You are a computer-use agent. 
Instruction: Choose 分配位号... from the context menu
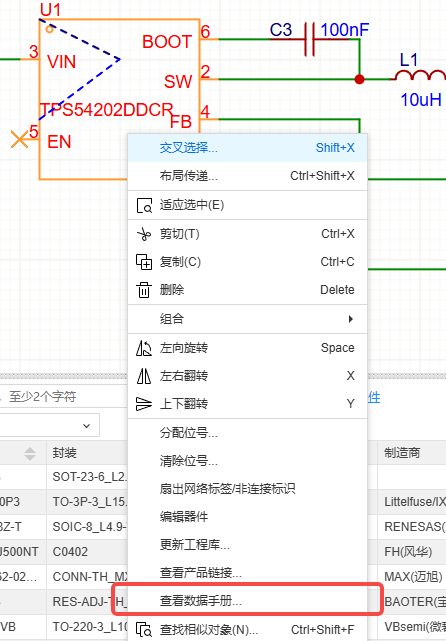247,433
